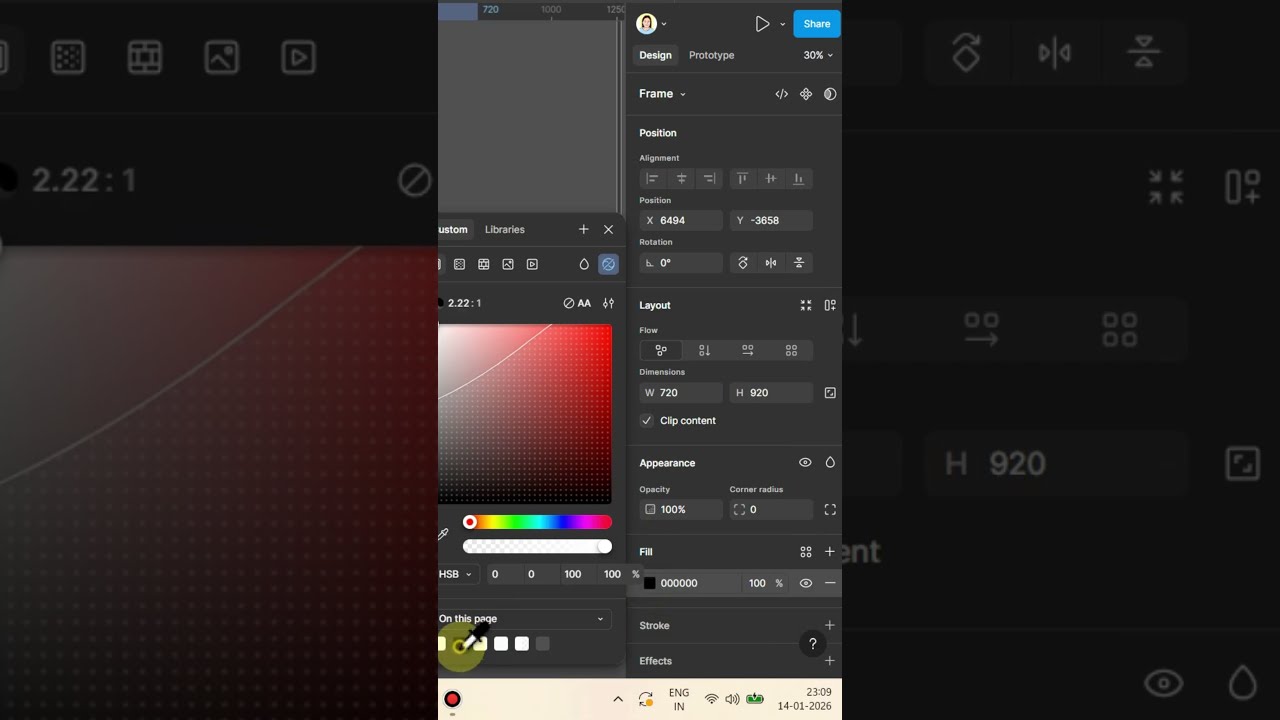Click the half-circle mask icon beside Frame
1280x720 pixels.
830,94
